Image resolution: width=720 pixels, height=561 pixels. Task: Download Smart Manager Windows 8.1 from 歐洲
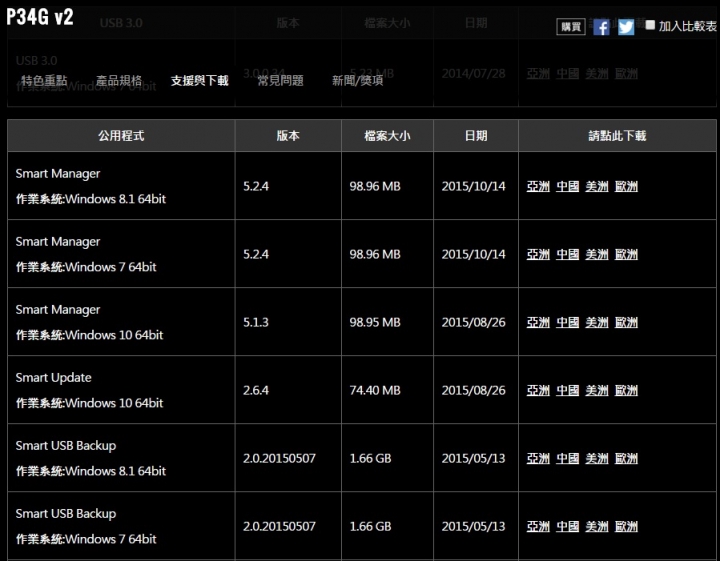click(x=626, y=186)
